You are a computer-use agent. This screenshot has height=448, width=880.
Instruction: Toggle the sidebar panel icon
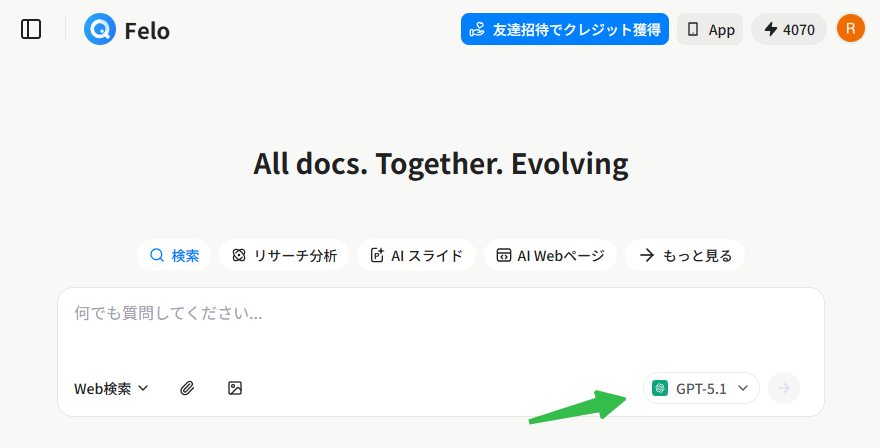click(31, 29)
